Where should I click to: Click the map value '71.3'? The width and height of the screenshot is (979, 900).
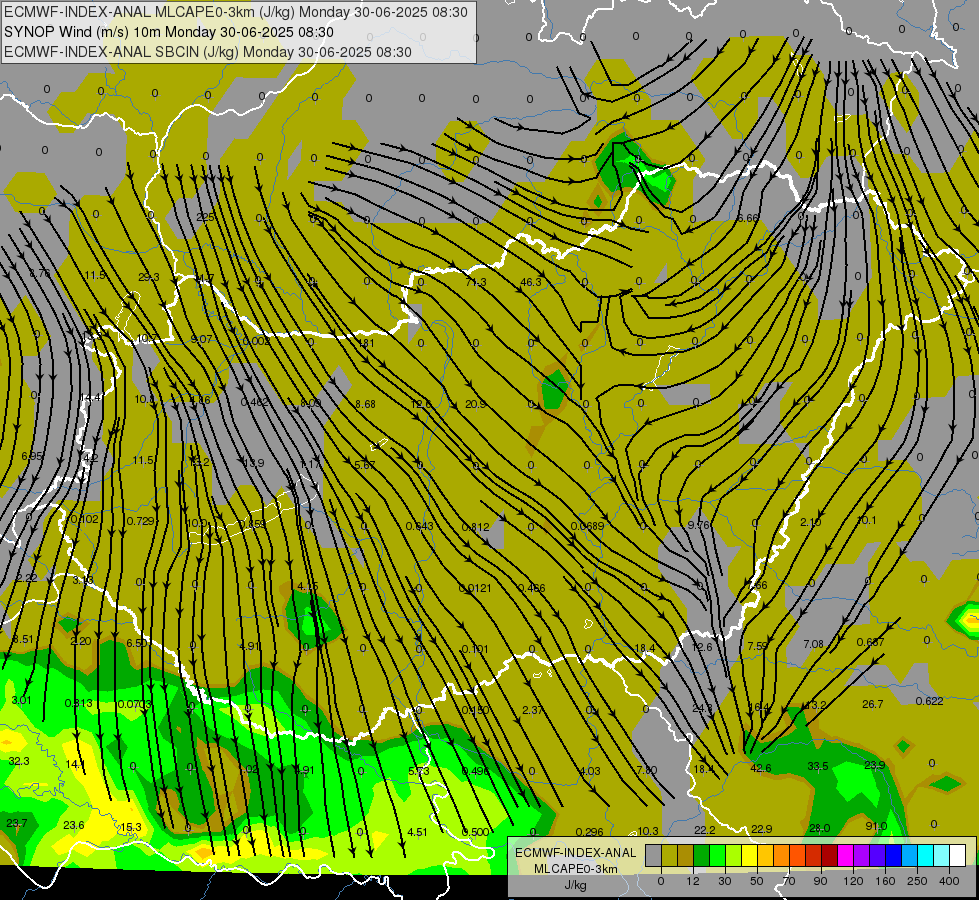point(476,282)
